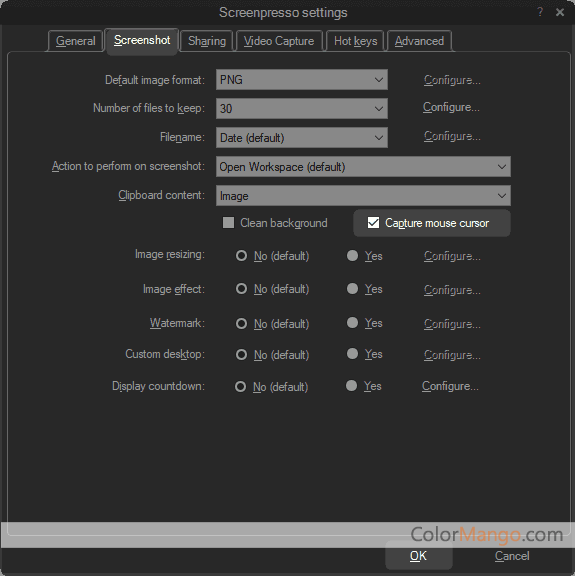This screenshot has width=575, height=576.
Task: Close the Screenpresso settings dialog
Action: tap(560, 12)
